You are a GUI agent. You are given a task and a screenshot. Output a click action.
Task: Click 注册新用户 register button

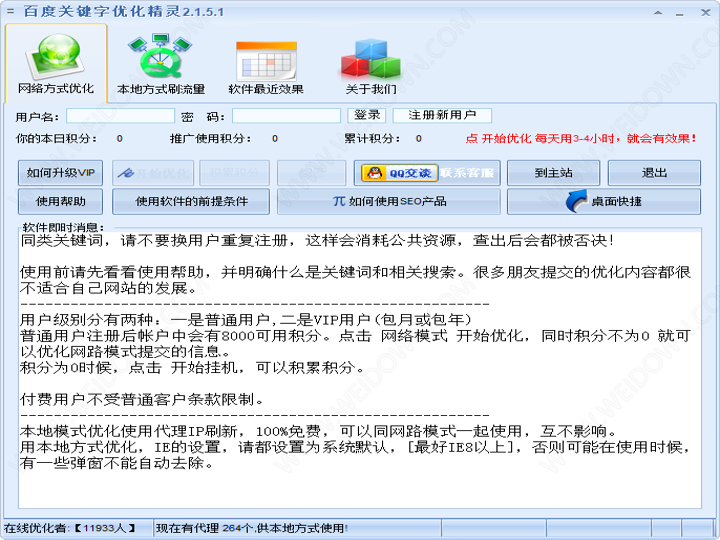click(442, 115)
